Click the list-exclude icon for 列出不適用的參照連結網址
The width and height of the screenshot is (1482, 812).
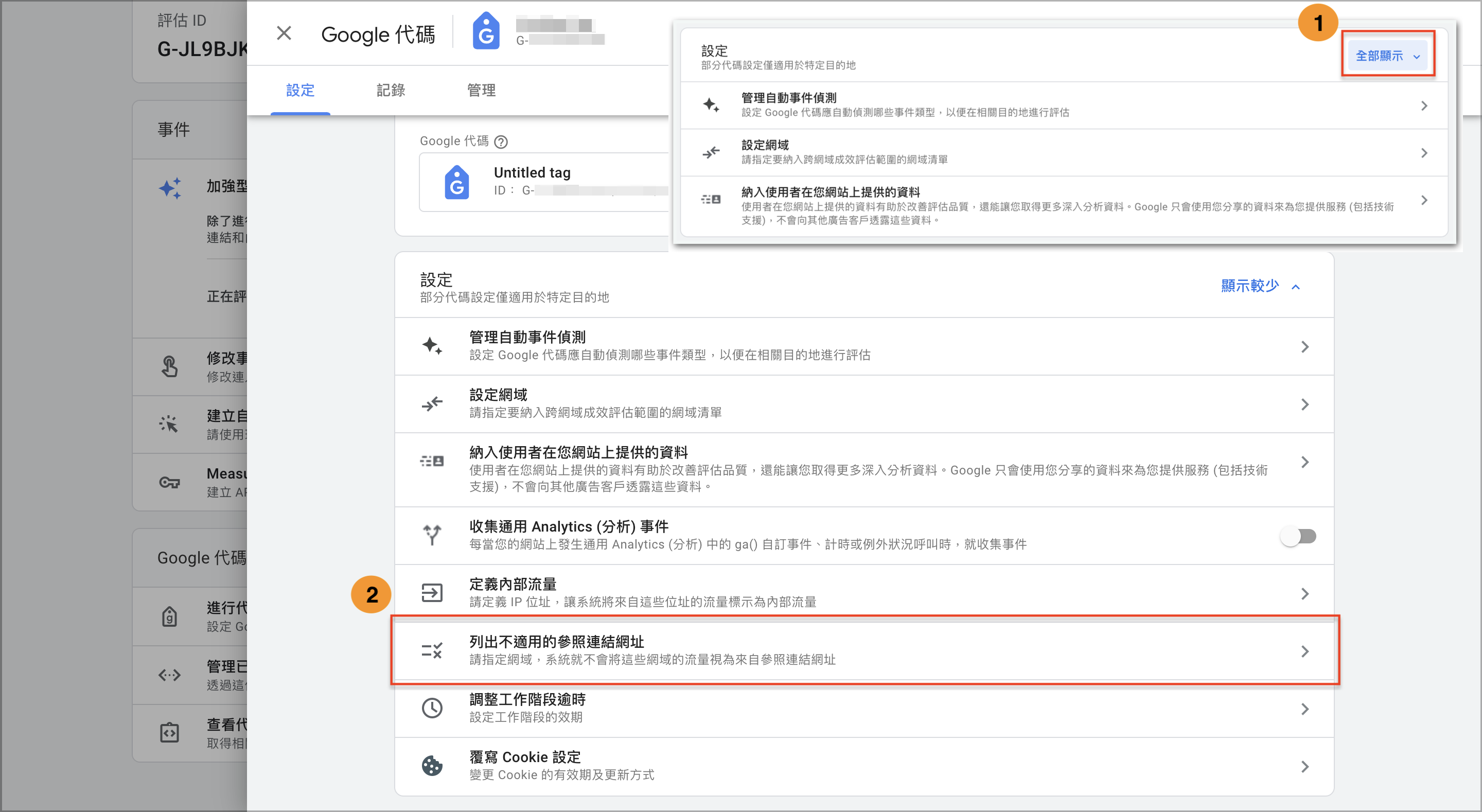pos(432,651)
